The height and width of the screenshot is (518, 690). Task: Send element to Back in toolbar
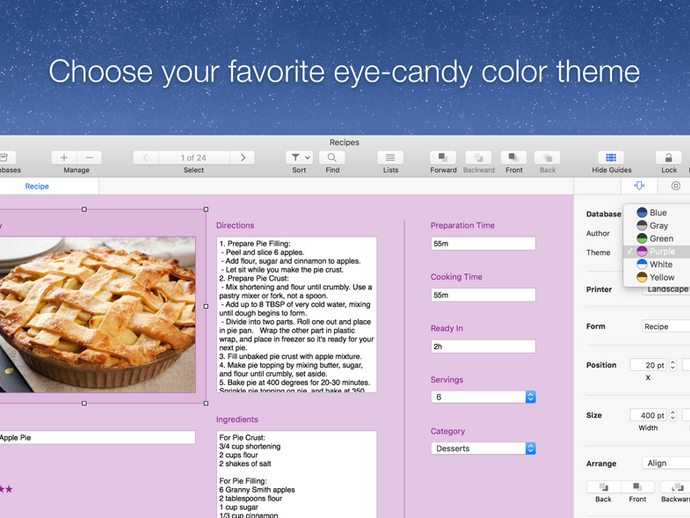547,158
